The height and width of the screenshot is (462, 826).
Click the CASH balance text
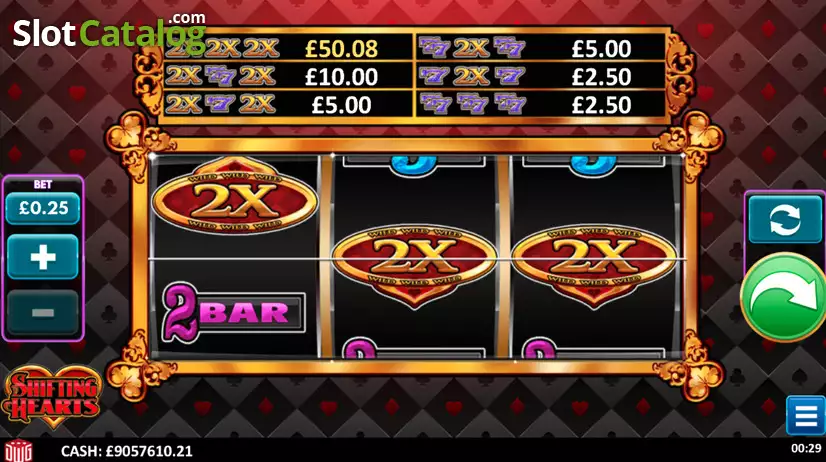pyautogui.click(x=127, y=451)
